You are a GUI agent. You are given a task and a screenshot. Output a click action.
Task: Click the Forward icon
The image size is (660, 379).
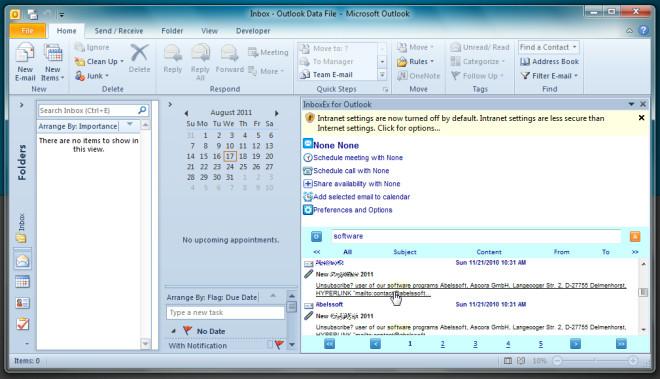[229, 53]
